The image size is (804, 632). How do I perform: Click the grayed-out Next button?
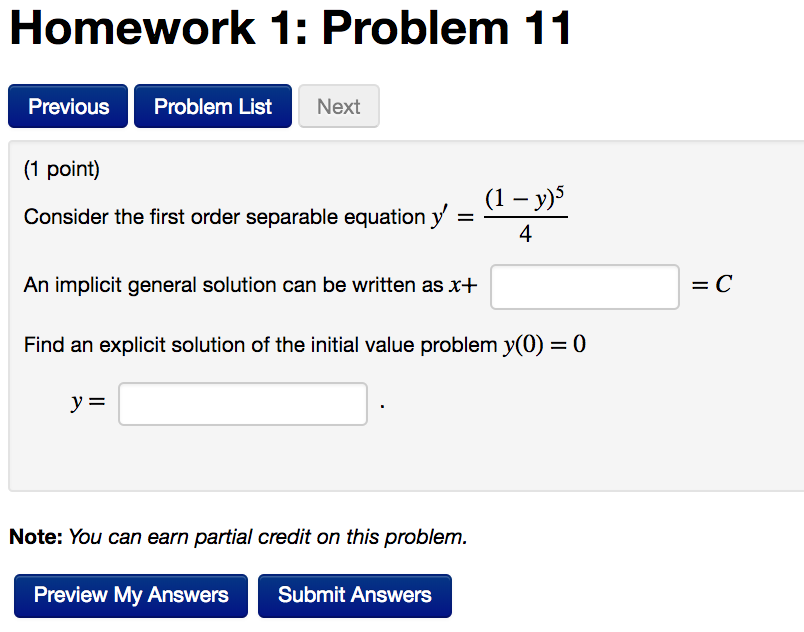(x=338, y=106)
